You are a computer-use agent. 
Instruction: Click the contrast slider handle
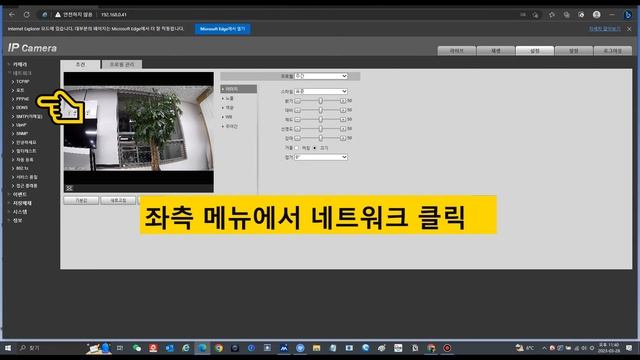321,110
